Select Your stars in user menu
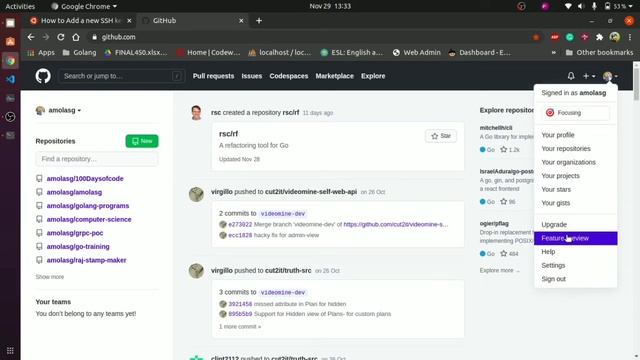 pyautogui.click(x=576, y=189)
